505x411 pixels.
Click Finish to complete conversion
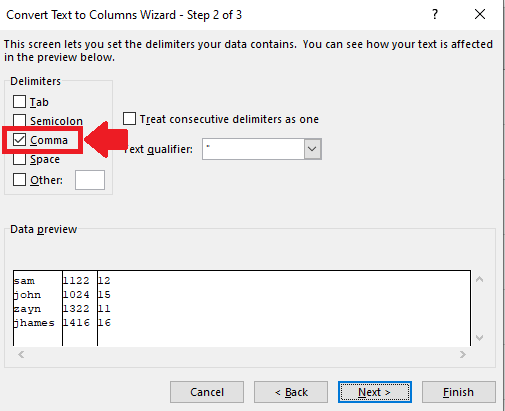click(x=459, y=392)
